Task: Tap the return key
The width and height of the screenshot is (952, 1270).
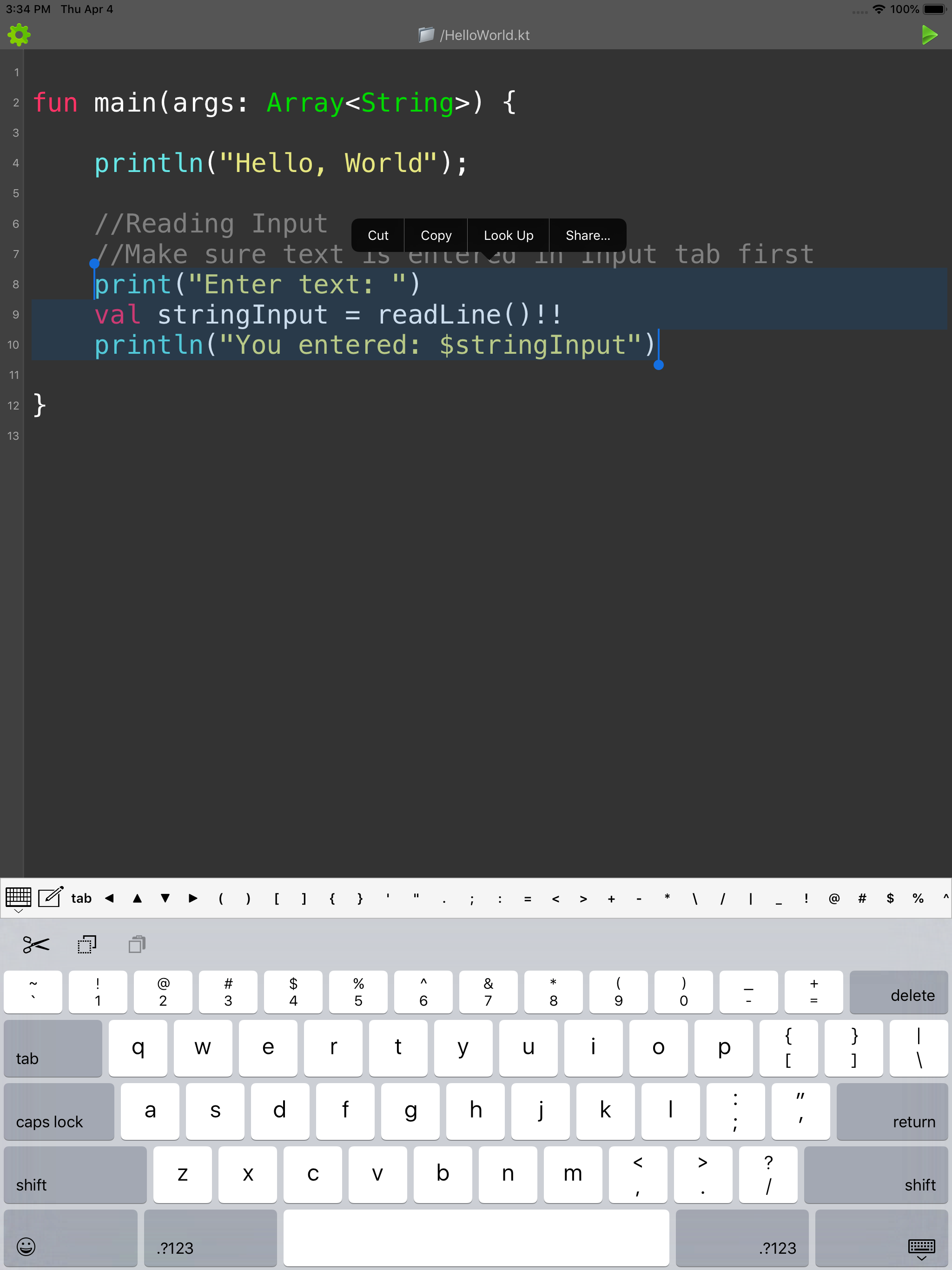Action: [892, 1111]
